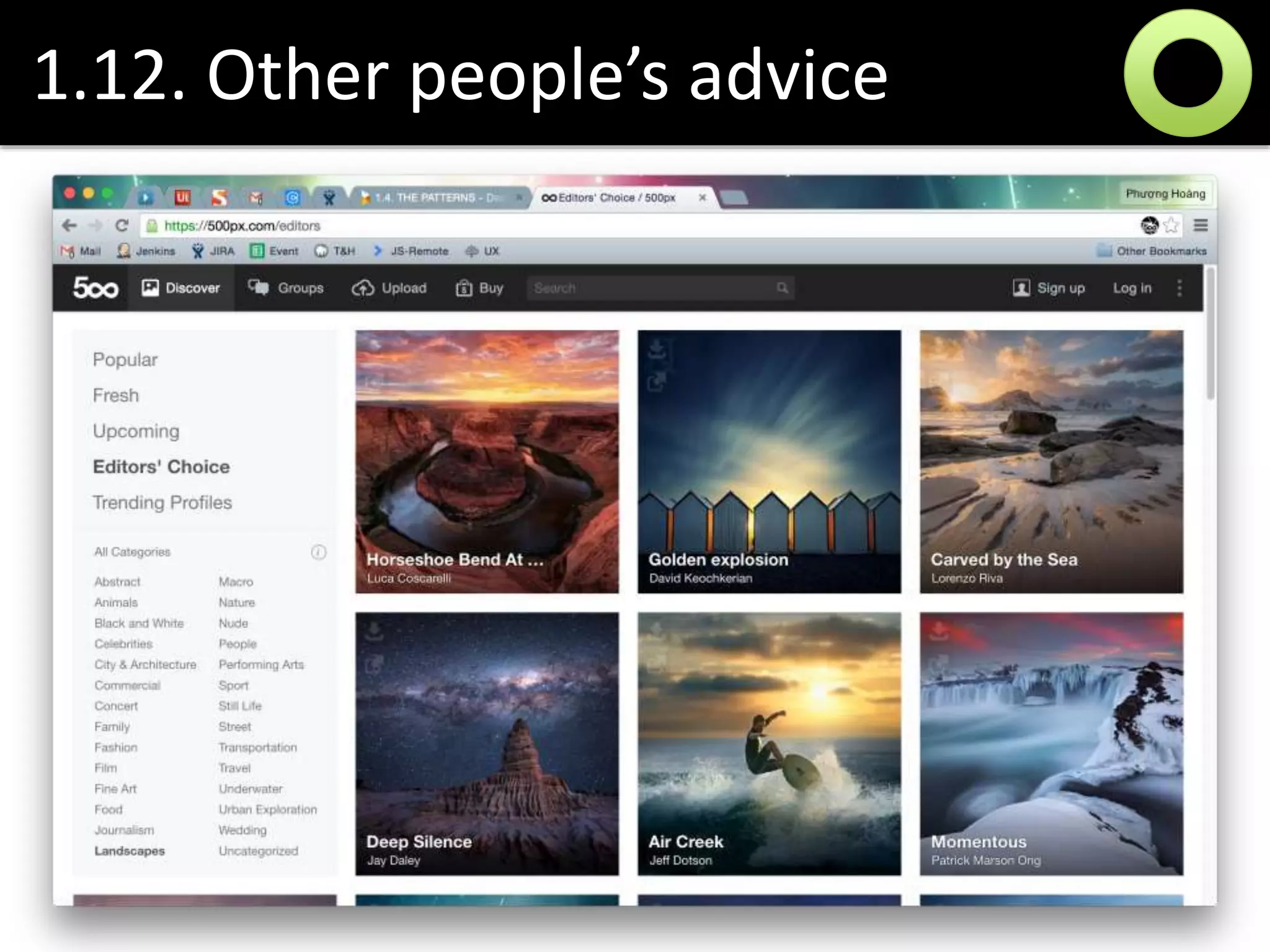Open Groups in the navbar
The width and height of the screenshot is (1270, 952).
(x=286, y=288)
